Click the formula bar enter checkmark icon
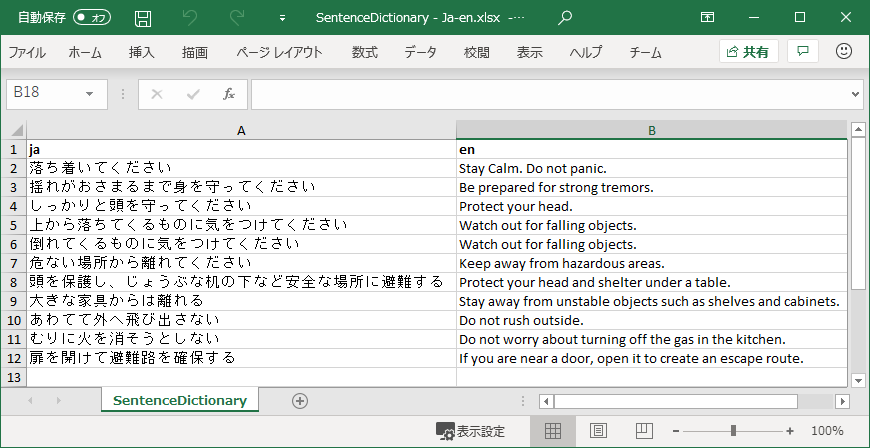Image resolution: width=870 pixels, height=448 pixels. (193, 94)
